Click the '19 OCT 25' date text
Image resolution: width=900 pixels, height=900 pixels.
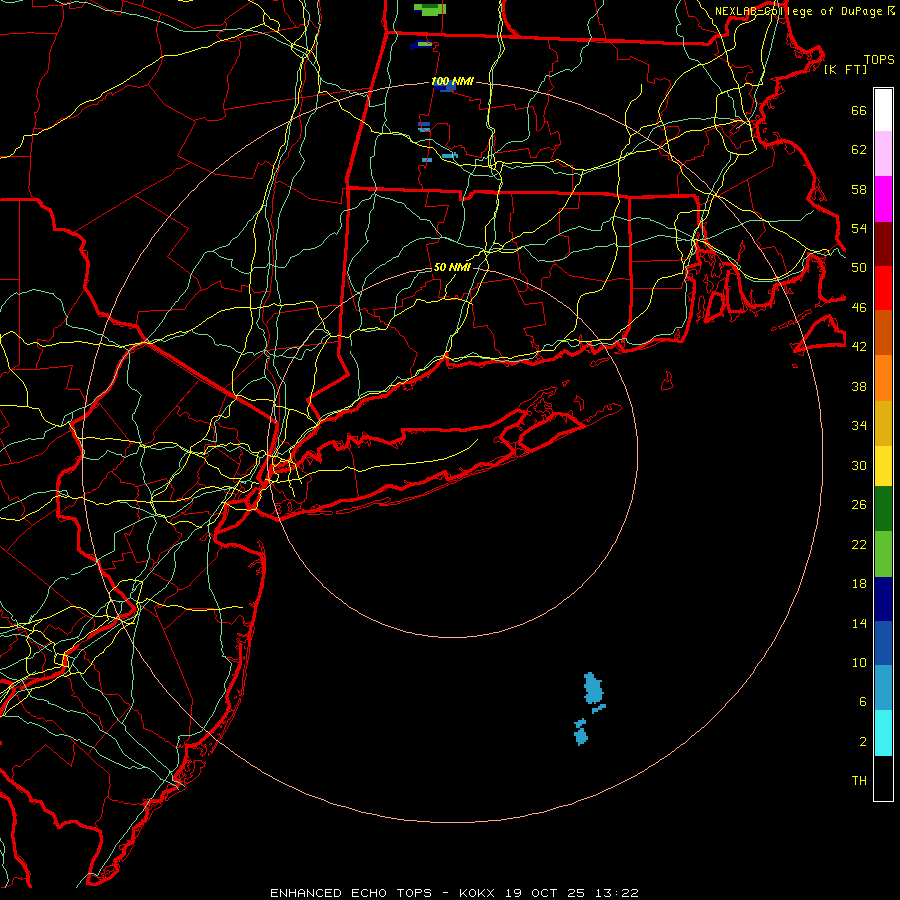point(545,893)
